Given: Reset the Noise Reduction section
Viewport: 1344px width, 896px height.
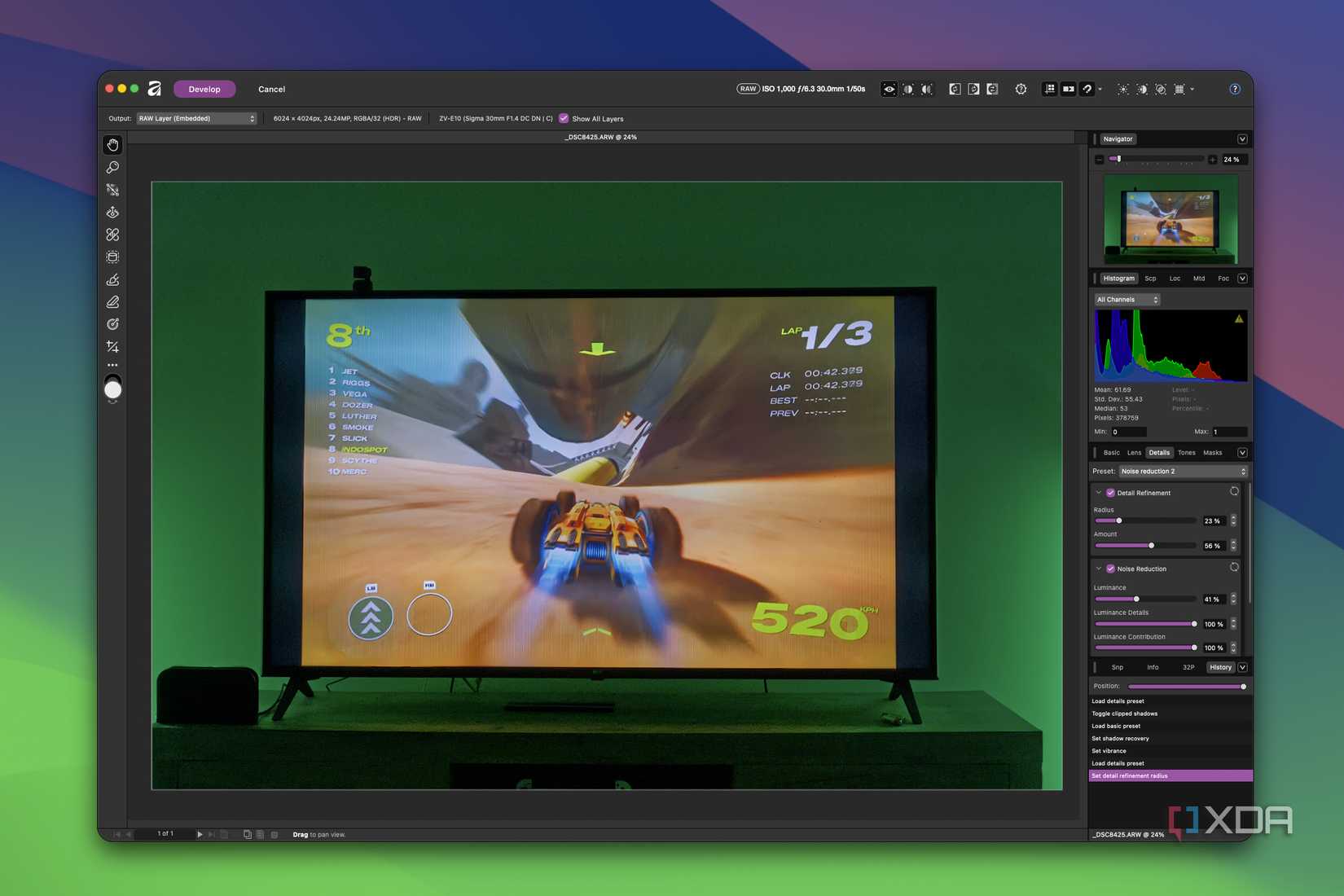Looking at the screenshot, I should tap(1234, 568).
